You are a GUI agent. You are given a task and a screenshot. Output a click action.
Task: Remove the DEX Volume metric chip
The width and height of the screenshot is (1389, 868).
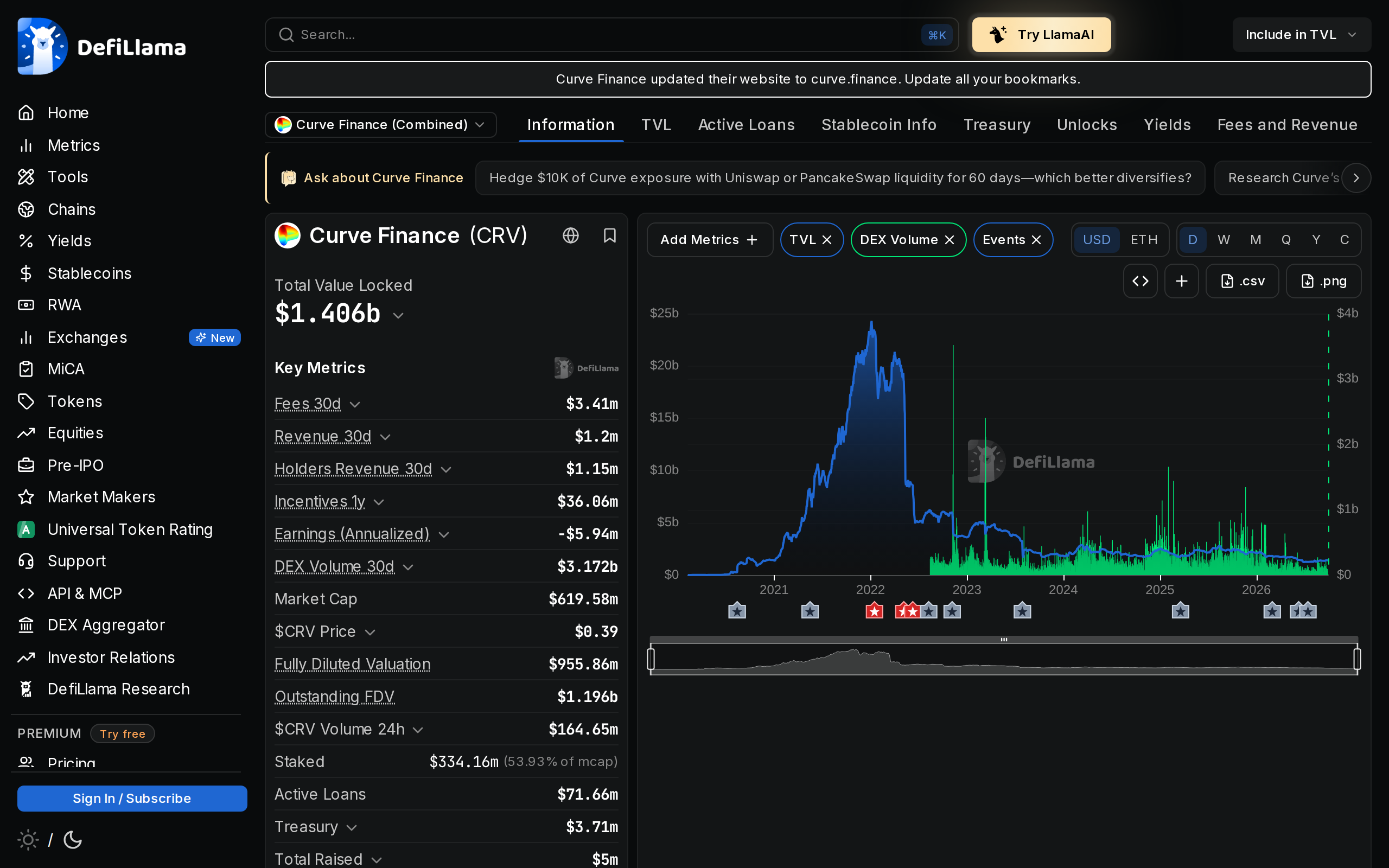point(950,240)
